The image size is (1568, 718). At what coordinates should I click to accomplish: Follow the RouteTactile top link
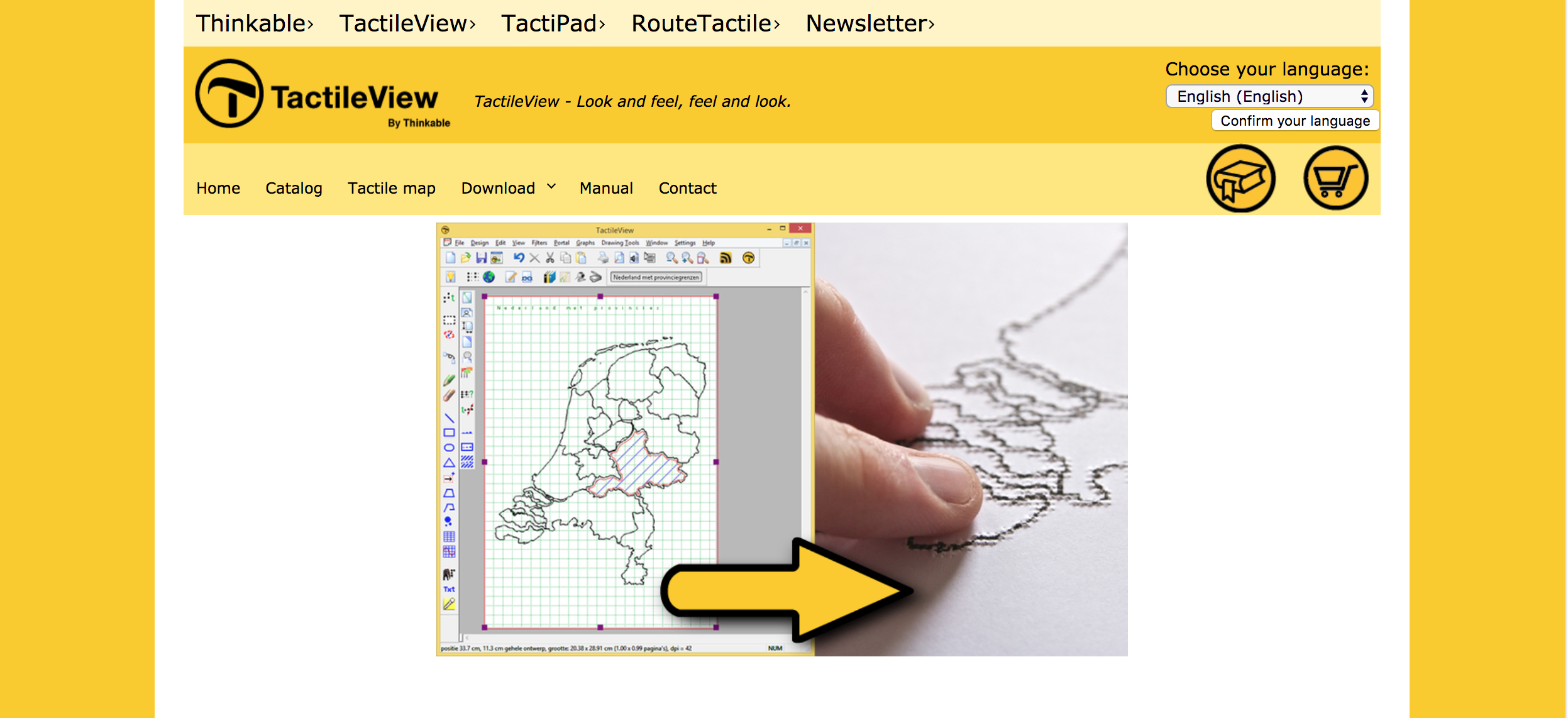pyautogui.click(x=705, y=23)
